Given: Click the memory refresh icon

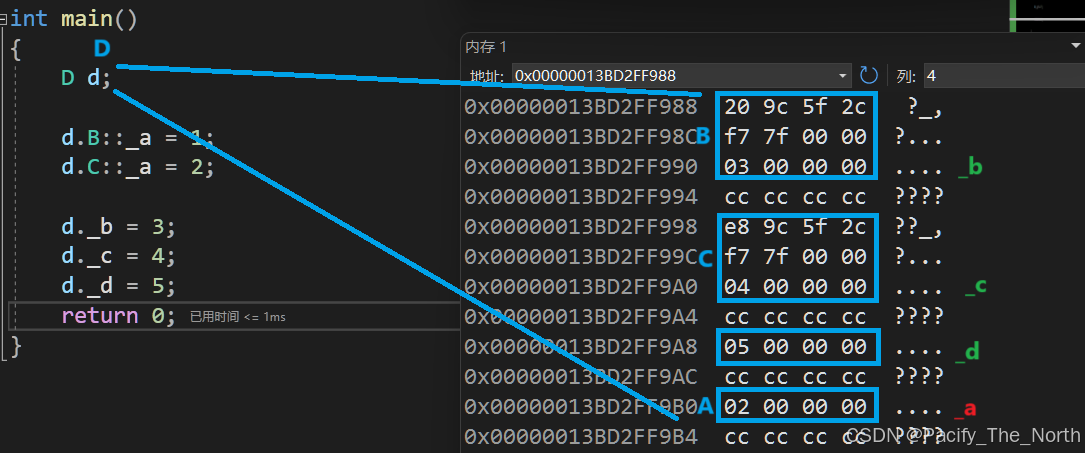Looking at the screenshot, I should point(868,75).
